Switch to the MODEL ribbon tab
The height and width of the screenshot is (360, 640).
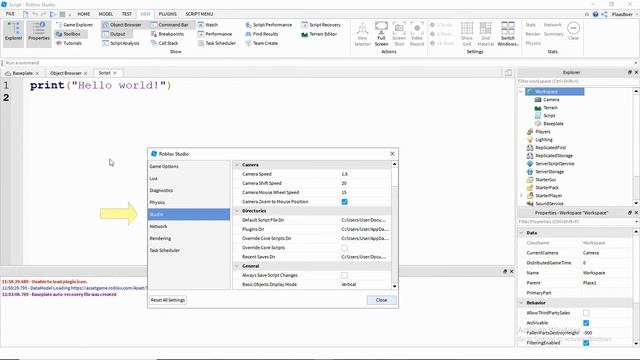(106, 14)
